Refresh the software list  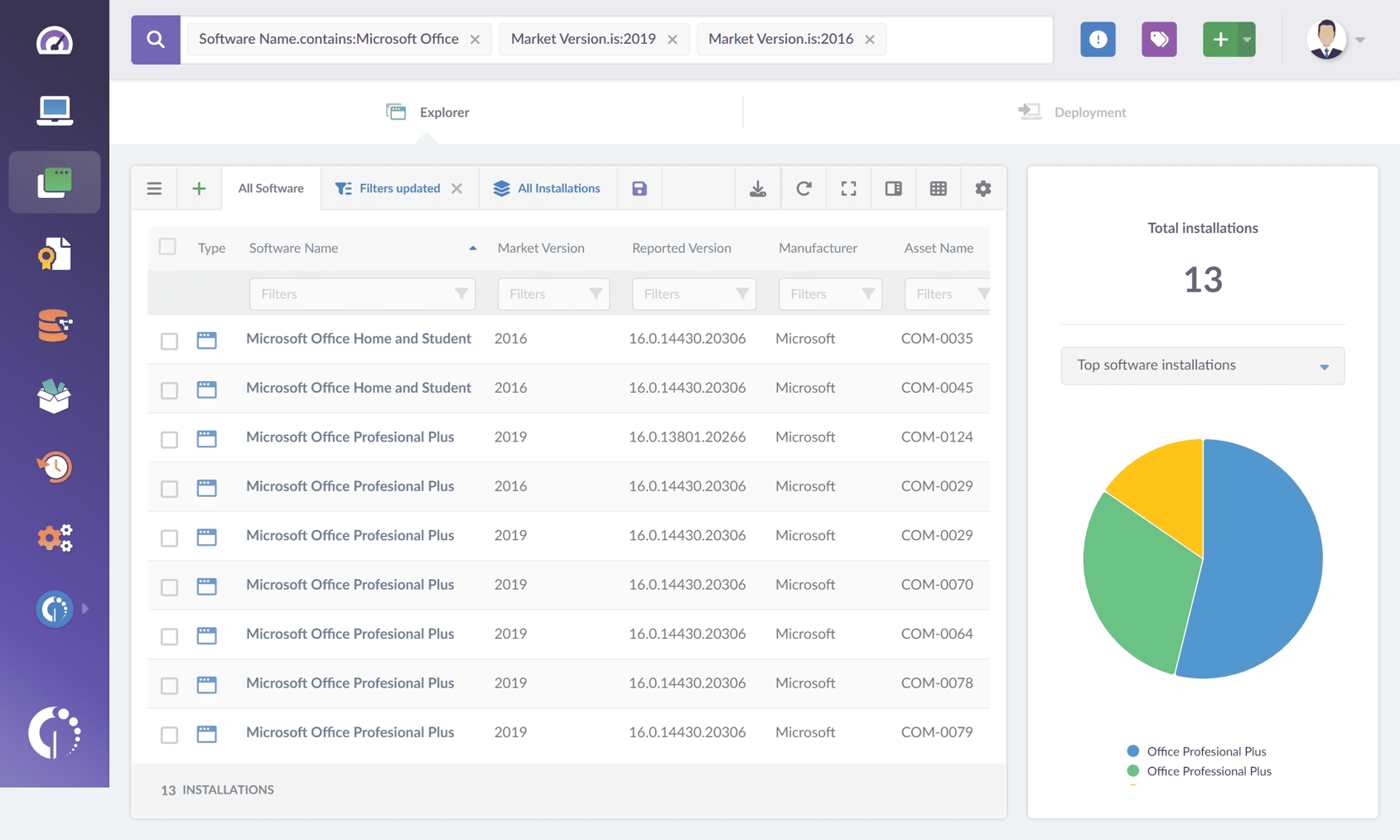tap(804, 189)
